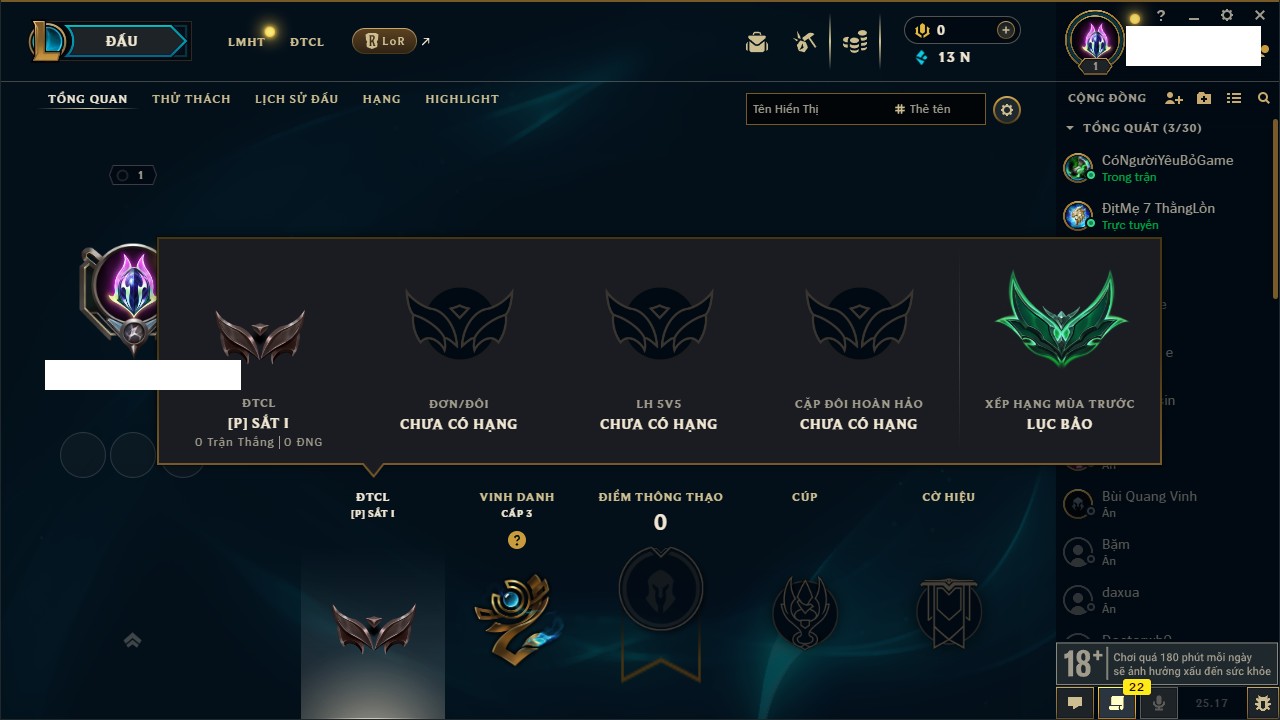
Task: Open friend list view options icon
Action: 1234,98
